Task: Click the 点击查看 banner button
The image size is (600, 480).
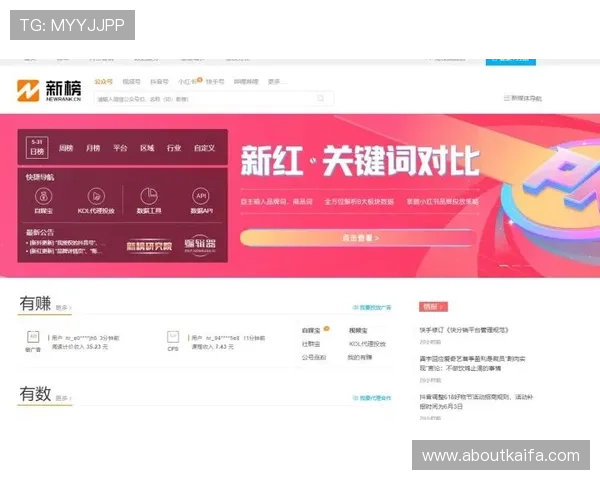Action: click(359, 238)
